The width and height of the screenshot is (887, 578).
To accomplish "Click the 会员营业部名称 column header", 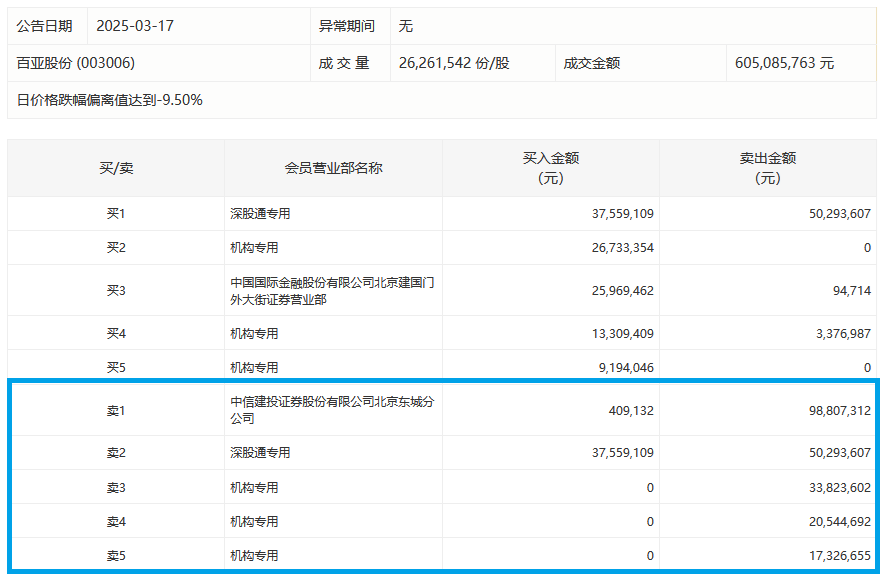I will click(333, 168).
